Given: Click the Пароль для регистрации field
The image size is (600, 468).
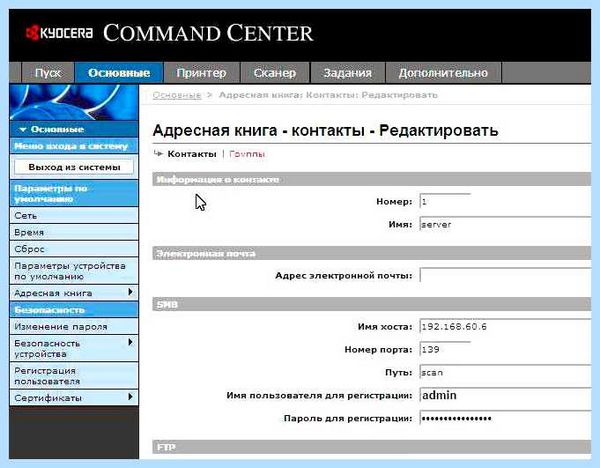Looking at the screenshot, I should pos(505,418).
